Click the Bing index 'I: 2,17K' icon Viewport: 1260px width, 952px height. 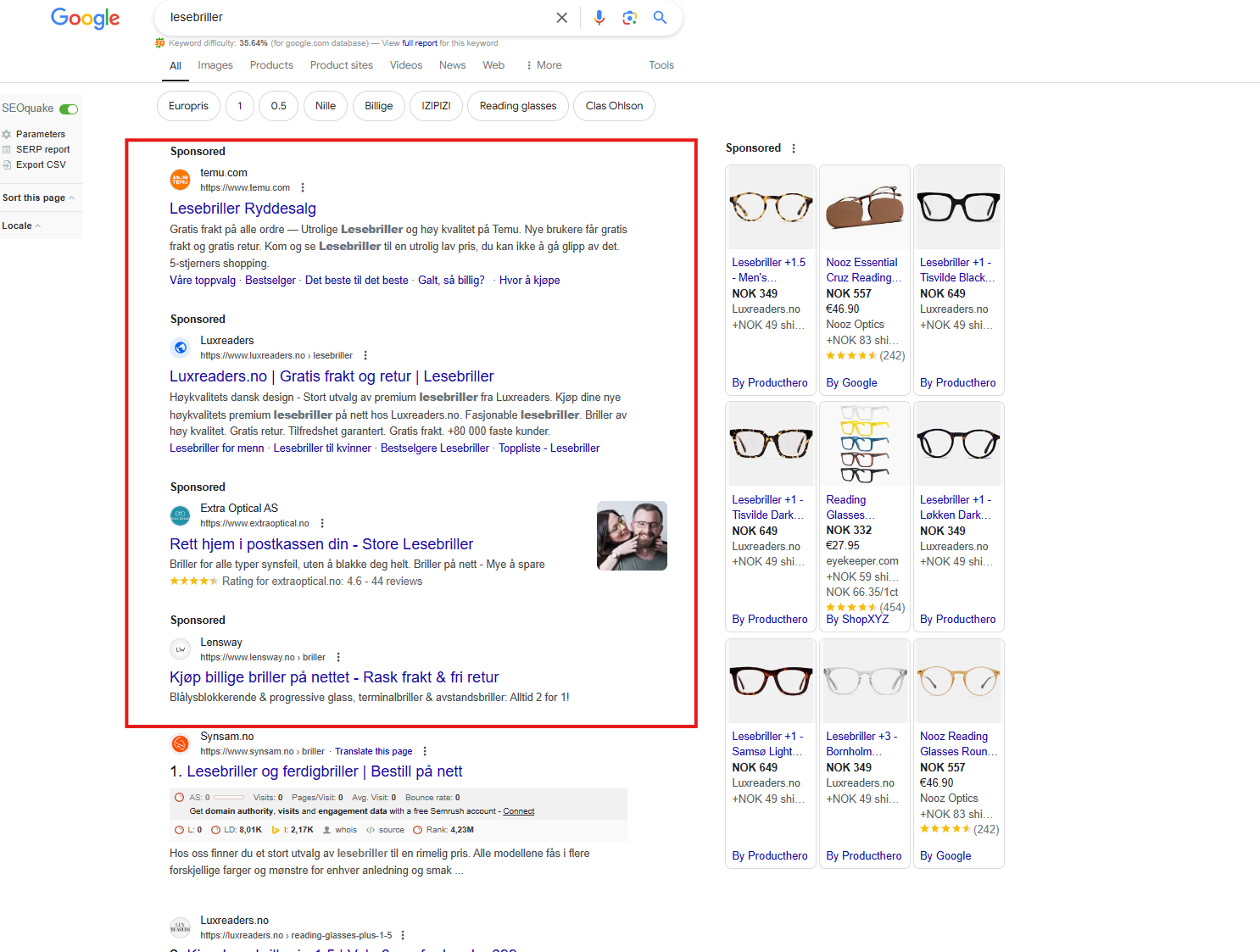(276, 831)
